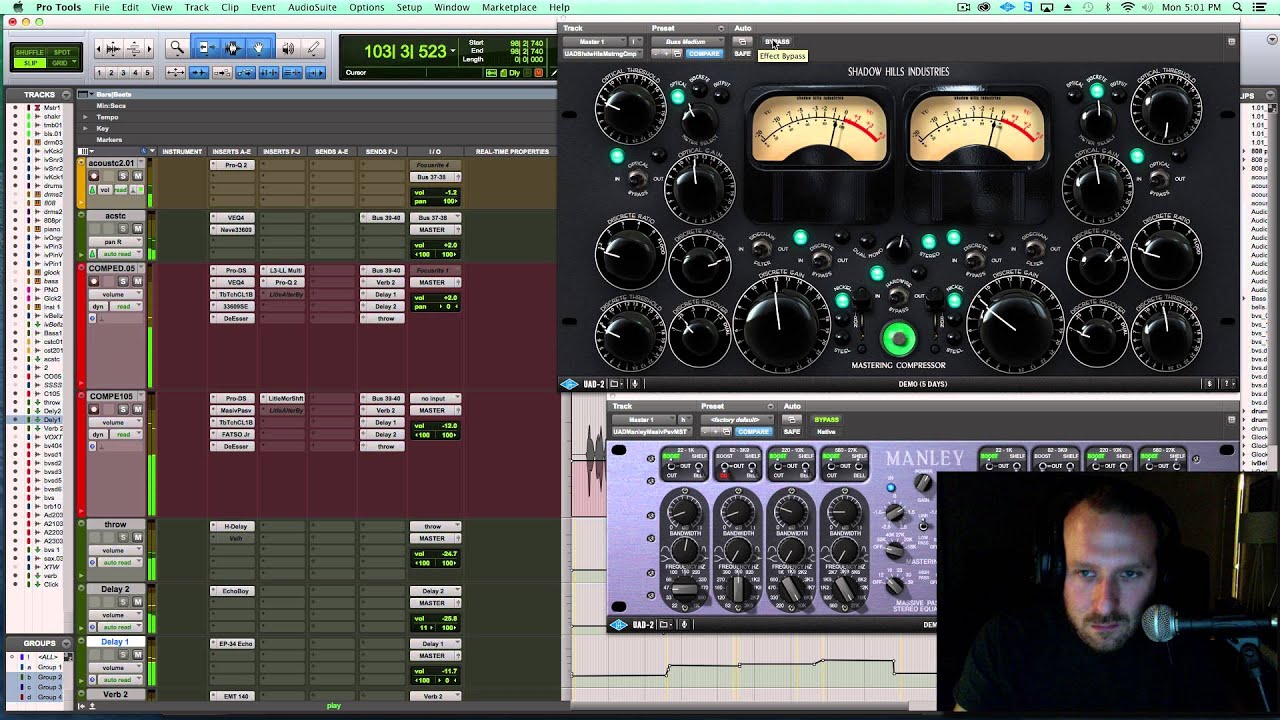The height and width of the screenshot is (720, 1280).
Task: Click zoom preset 1 button
Action: pos(99,72)
